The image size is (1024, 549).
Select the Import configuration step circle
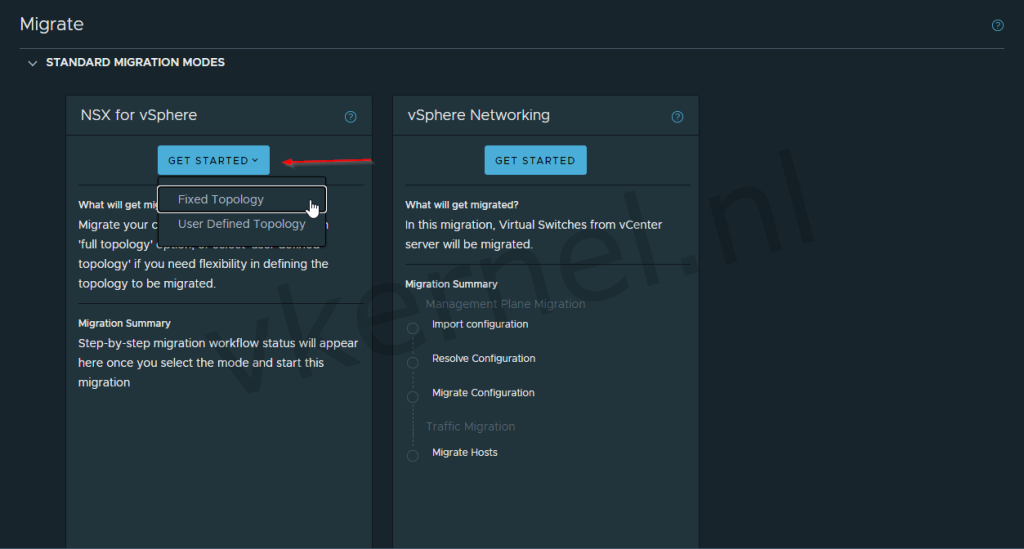412,328
